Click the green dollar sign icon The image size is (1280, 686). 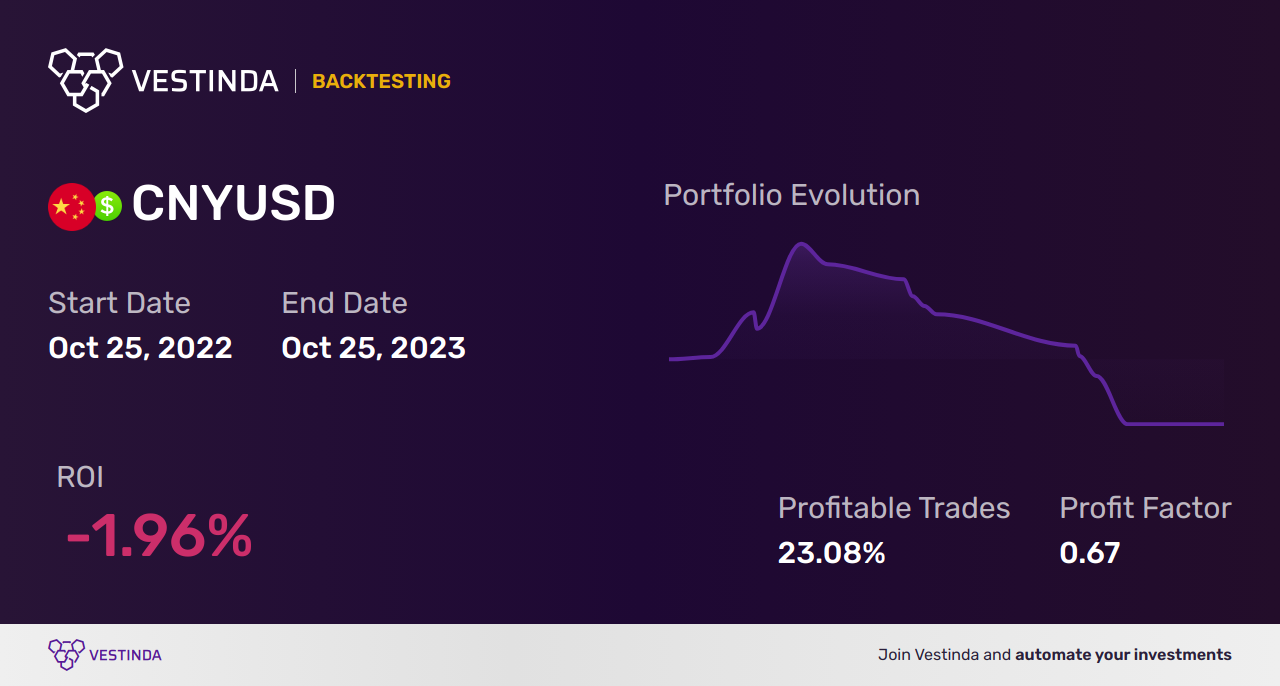click(x=108, y=206)
